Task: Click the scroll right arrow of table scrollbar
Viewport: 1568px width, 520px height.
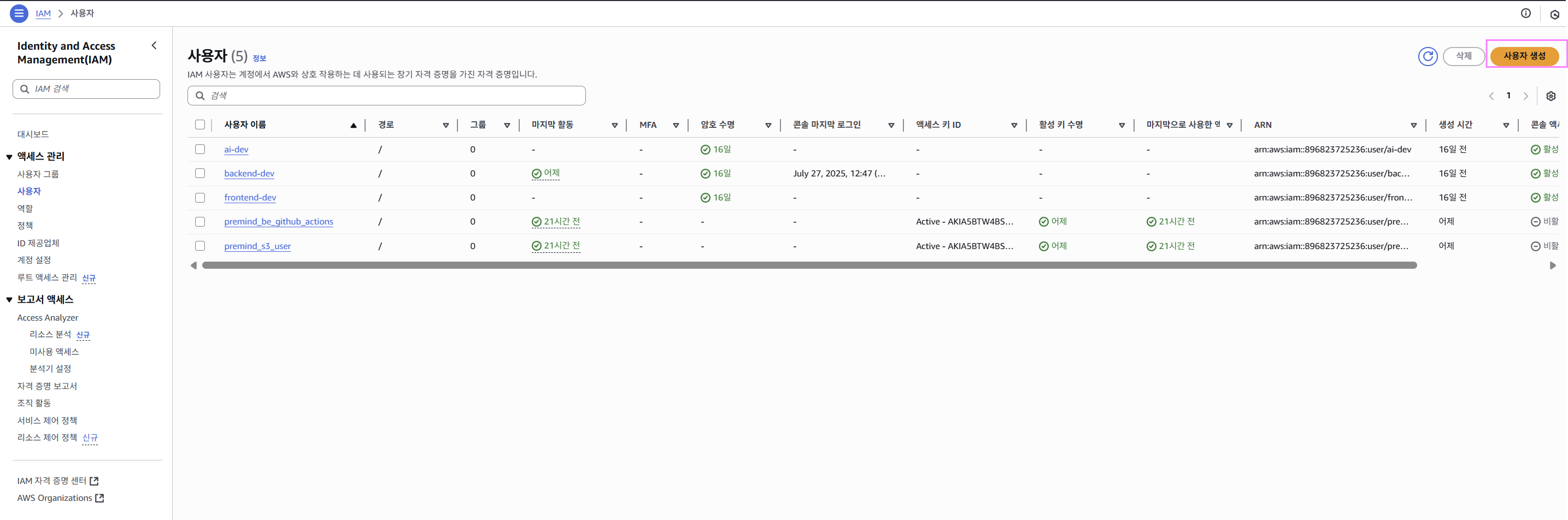Action: pos(1553,265)
